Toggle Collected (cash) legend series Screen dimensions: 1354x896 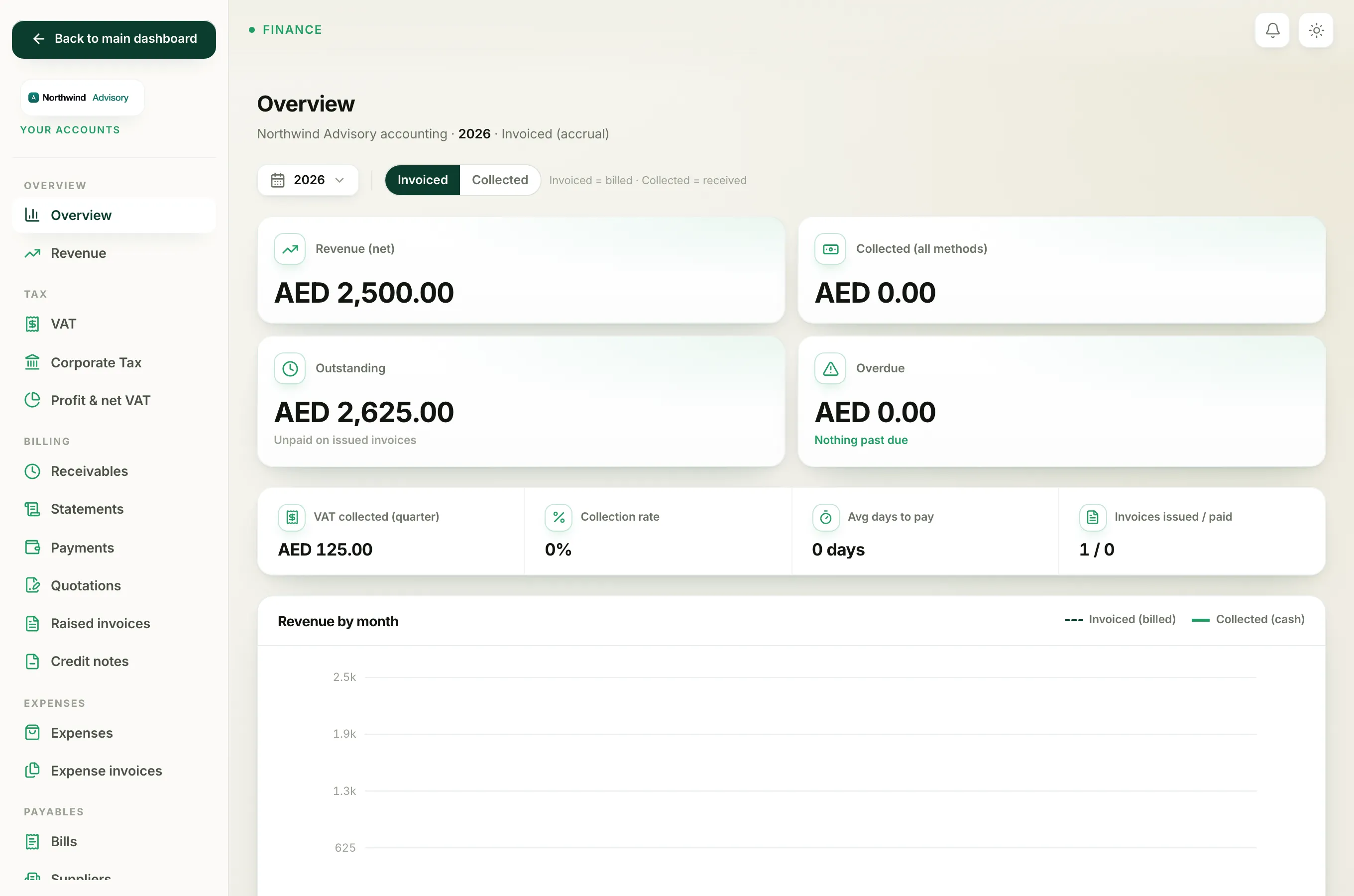coord(1248,619)
